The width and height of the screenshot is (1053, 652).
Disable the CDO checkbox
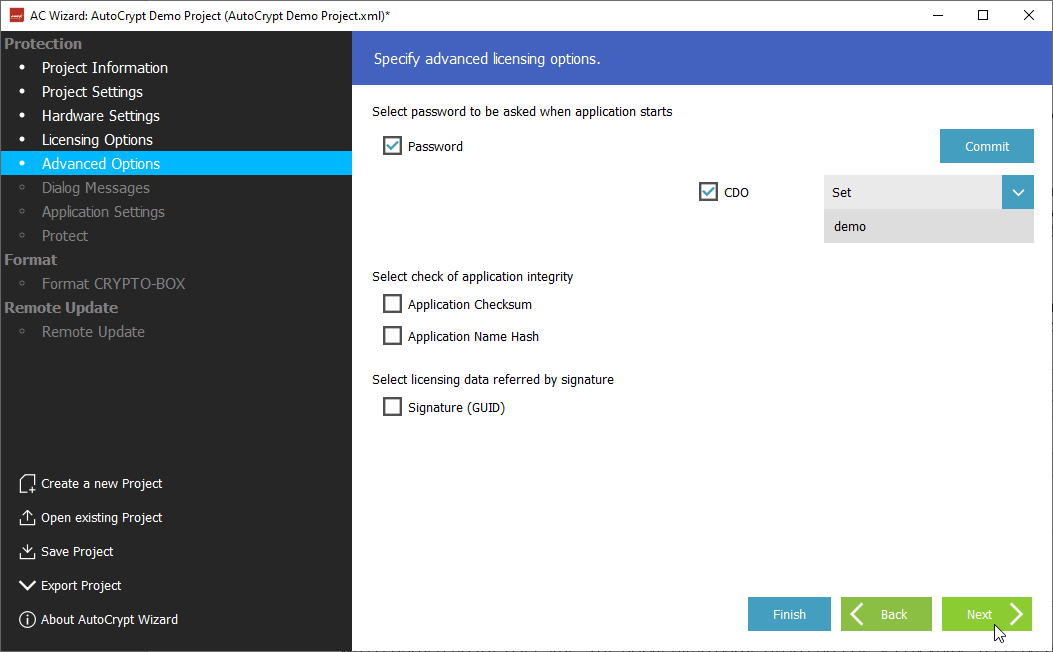click(708, 192)
